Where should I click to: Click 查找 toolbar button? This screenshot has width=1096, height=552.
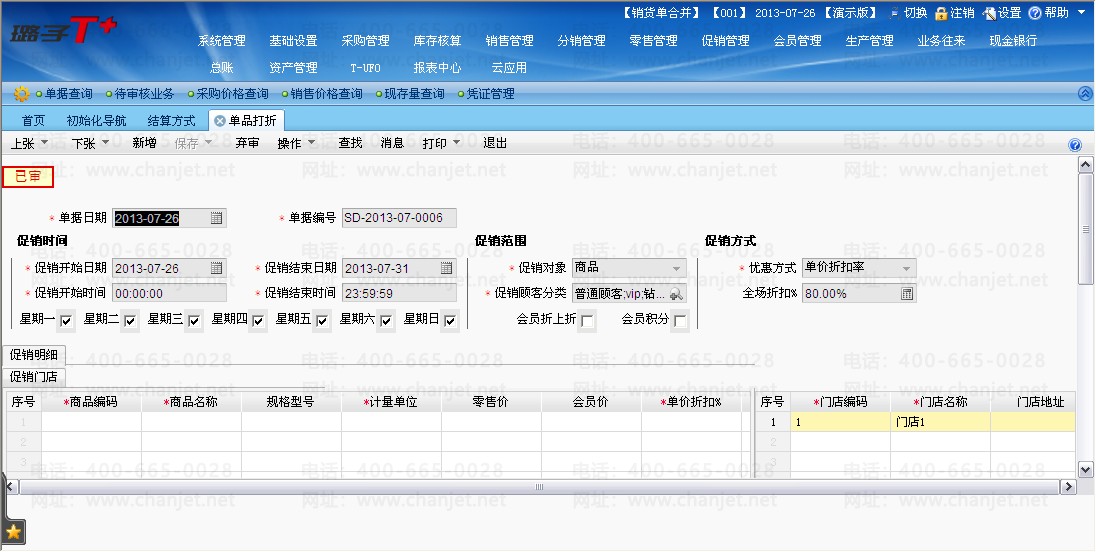coord(350,143)
